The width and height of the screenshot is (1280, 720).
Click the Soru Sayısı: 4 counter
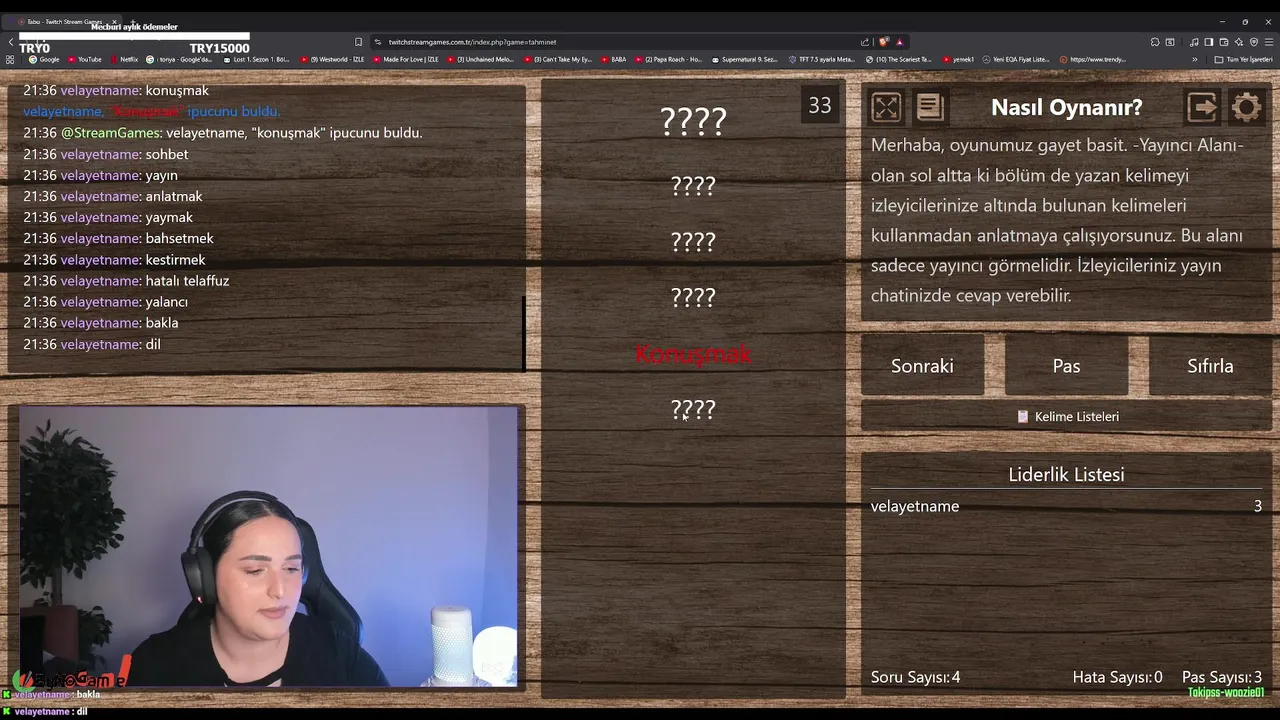[x=915, y=677]
